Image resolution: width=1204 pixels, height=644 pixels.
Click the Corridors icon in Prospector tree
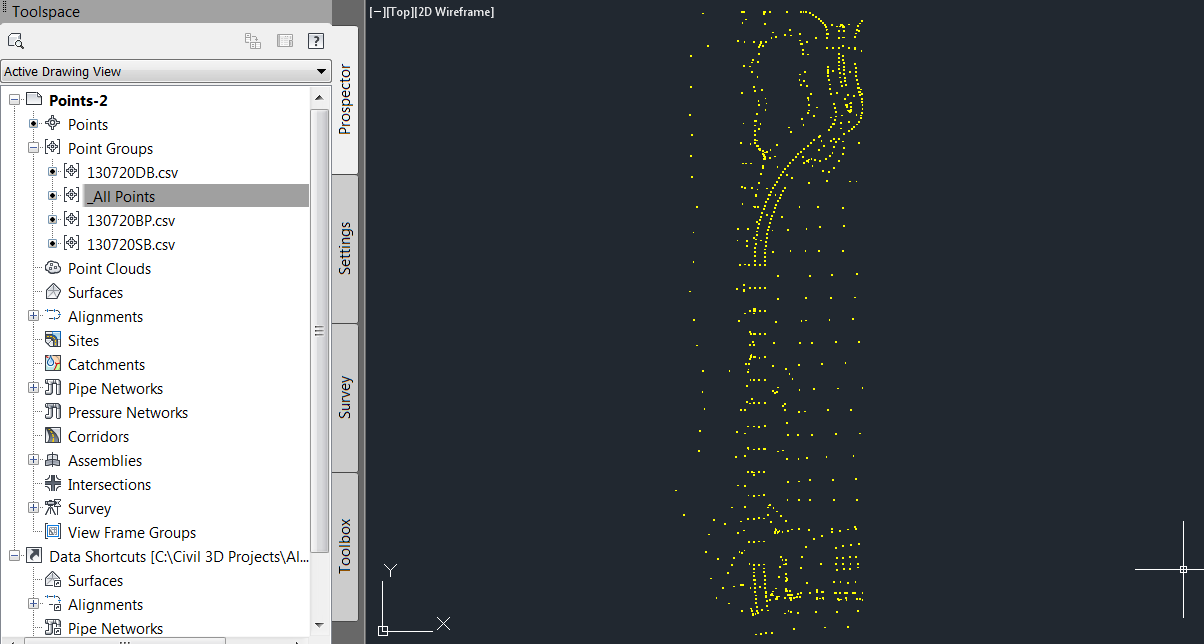coord(54,436)
